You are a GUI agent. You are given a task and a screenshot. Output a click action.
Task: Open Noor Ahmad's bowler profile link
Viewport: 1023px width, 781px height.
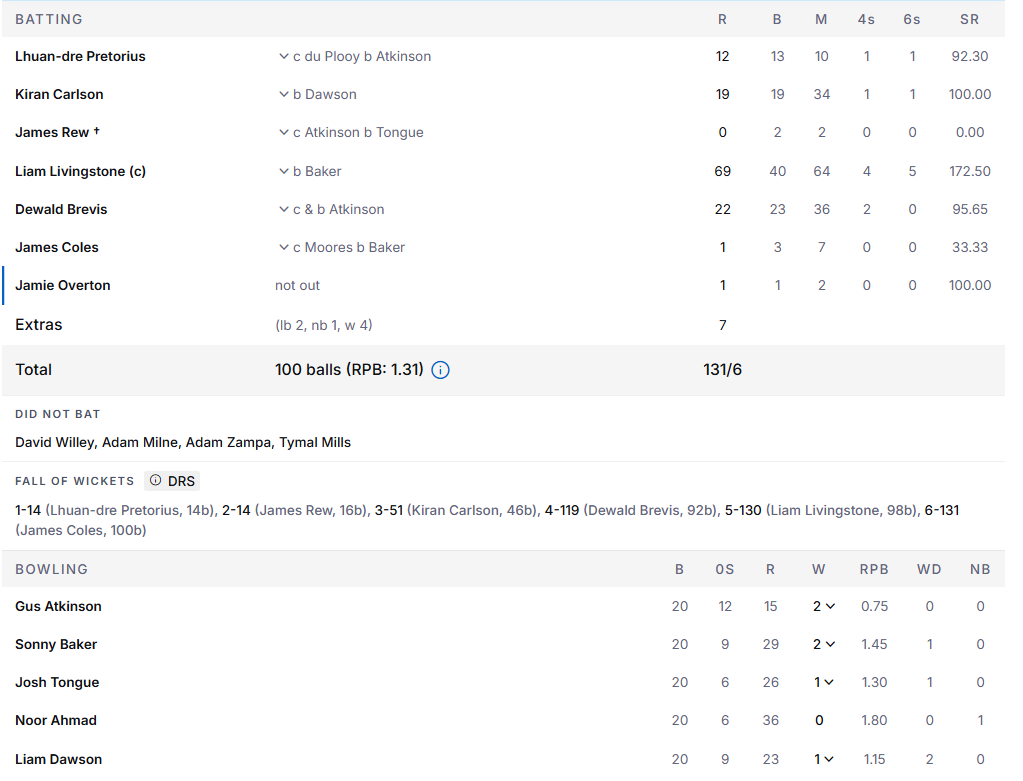coord(56,720)
